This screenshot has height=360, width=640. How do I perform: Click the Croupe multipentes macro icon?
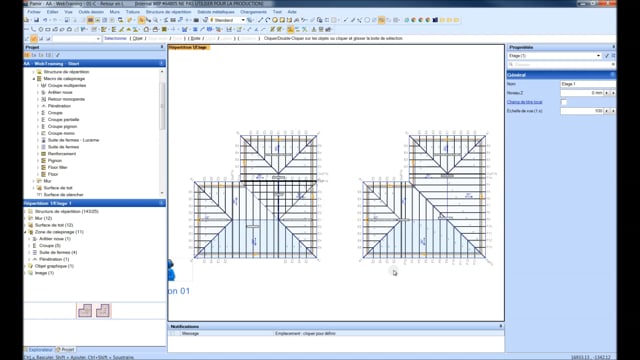click(43, 86)
